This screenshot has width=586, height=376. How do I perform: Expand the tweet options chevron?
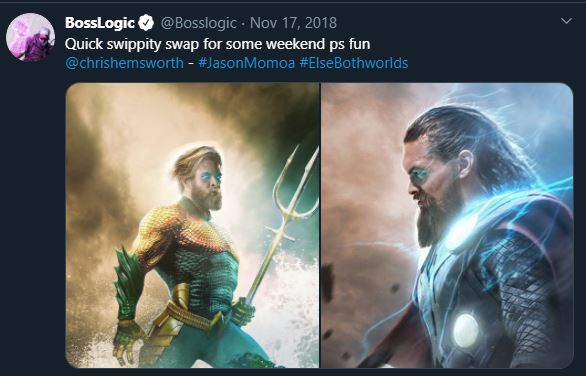567,21
